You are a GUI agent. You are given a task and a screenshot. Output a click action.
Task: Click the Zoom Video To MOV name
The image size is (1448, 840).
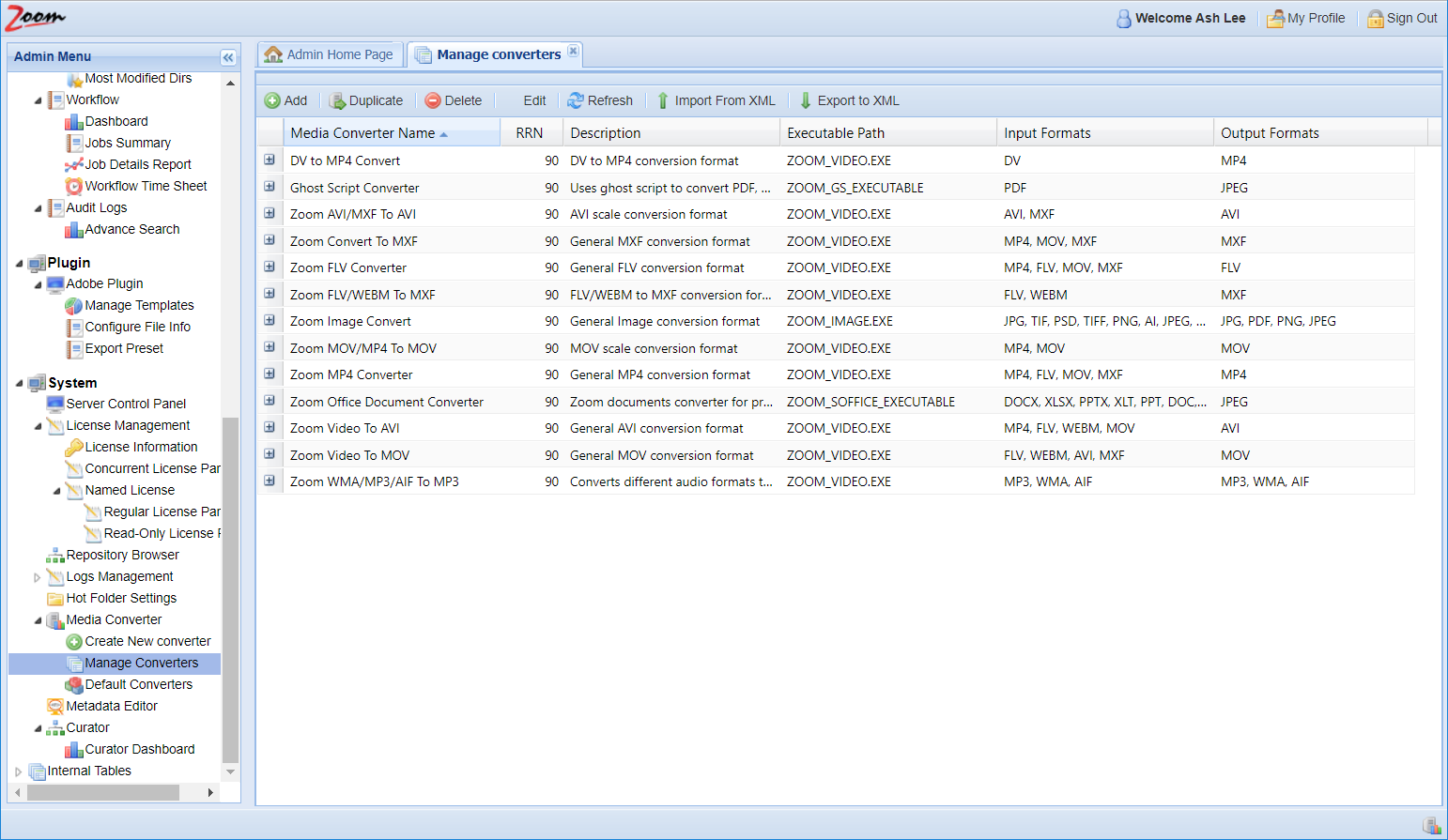pyautogui.click(x=349, y=455)
